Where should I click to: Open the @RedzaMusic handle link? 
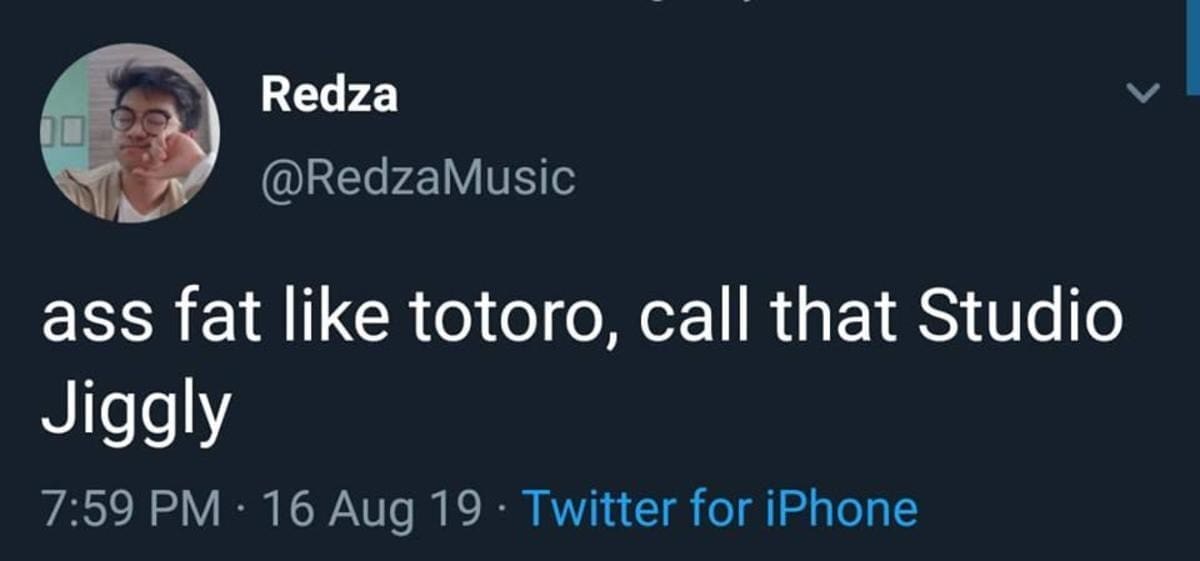pyautogui.click(x=417, y=178)
